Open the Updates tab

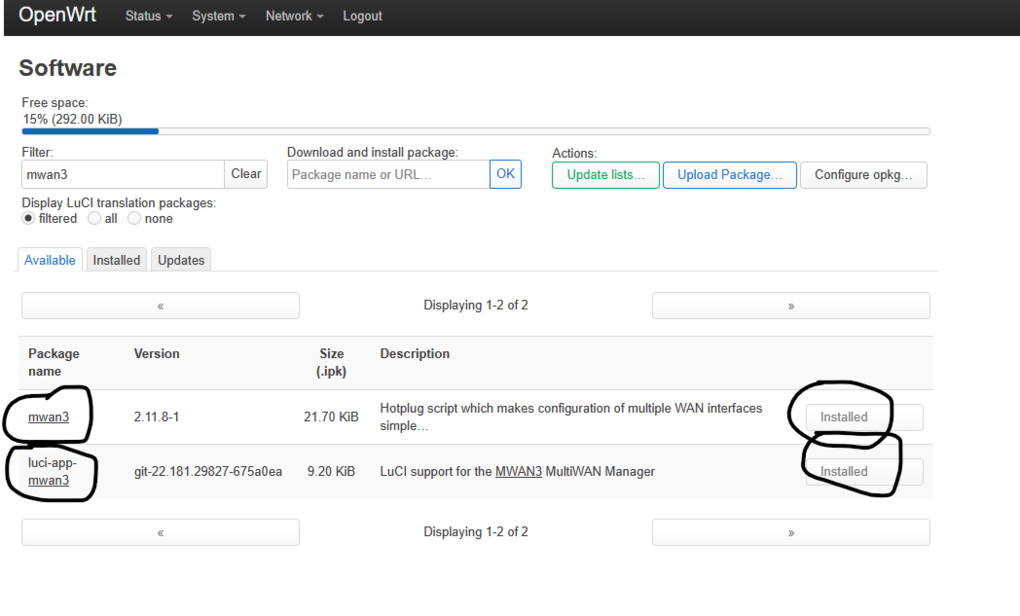coord(180,259)
